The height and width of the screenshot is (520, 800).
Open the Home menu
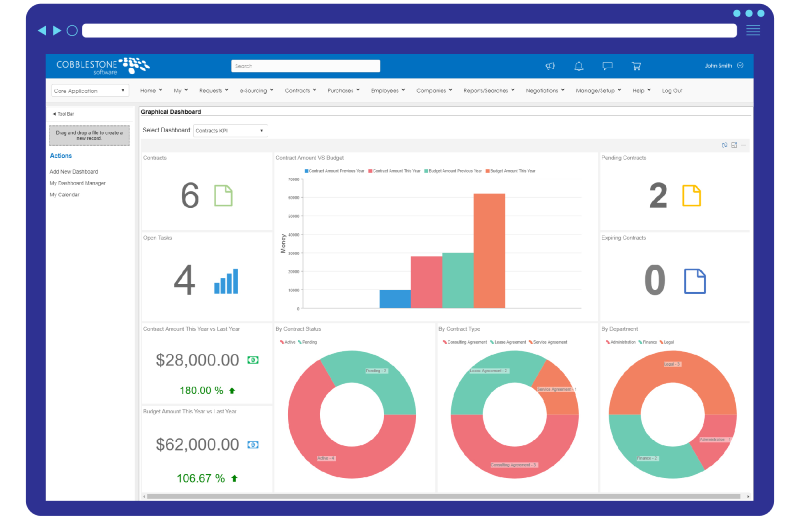tap(151, 90)
